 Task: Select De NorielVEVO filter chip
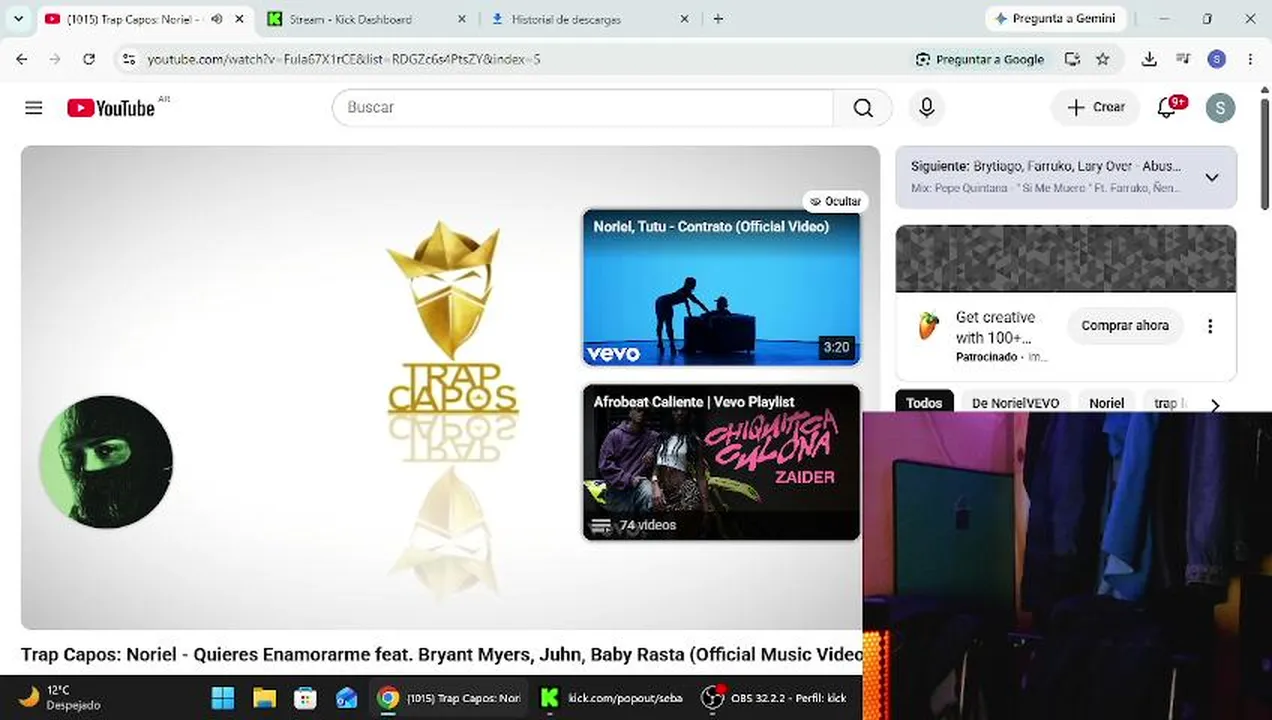click(1015, 403)
